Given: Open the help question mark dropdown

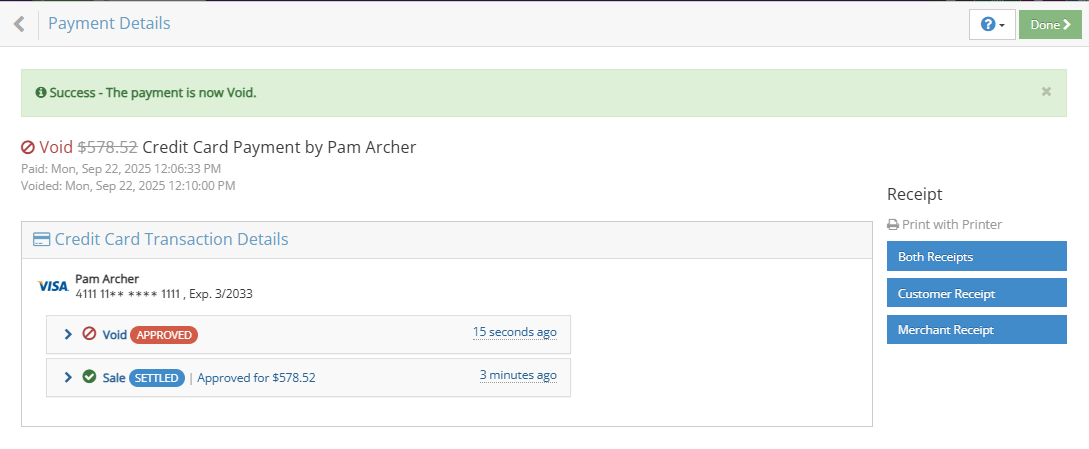Looking at the screenshot, I should coord(992,24).
